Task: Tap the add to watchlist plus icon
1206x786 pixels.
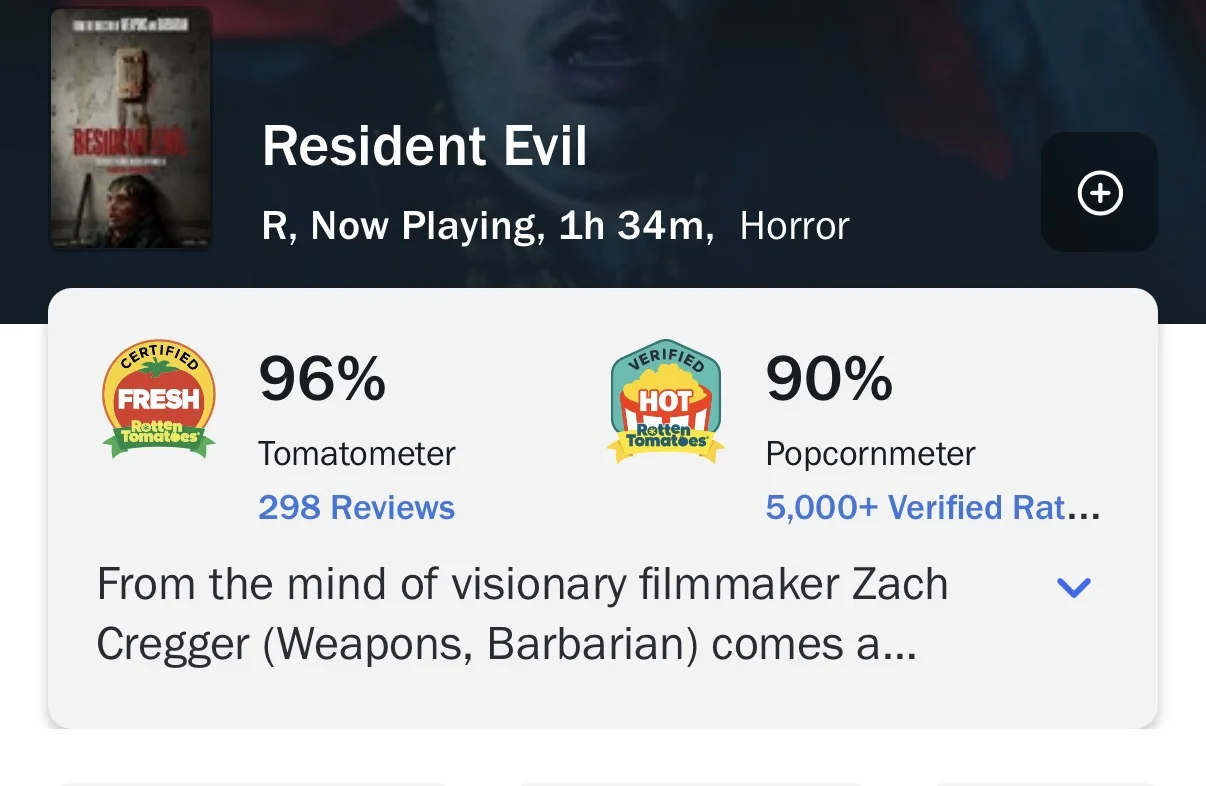Action: [x=1100, y=193]
